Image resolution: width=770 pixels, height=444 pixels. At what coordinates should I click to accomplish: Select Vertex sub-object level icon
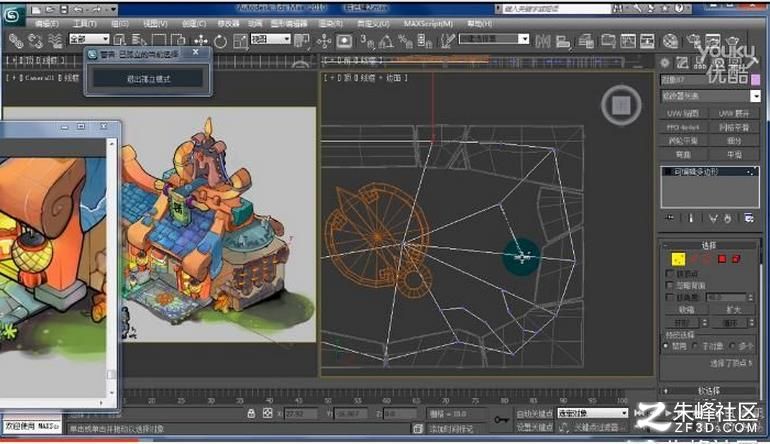click(x=678, y=259)
